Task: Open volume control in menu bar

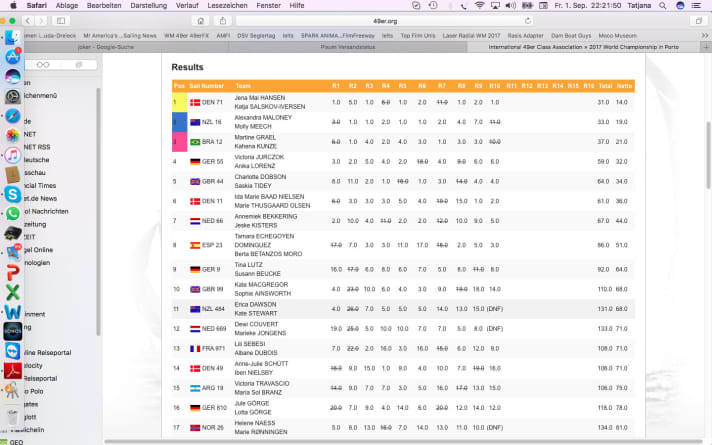Action: pos(511,5)
